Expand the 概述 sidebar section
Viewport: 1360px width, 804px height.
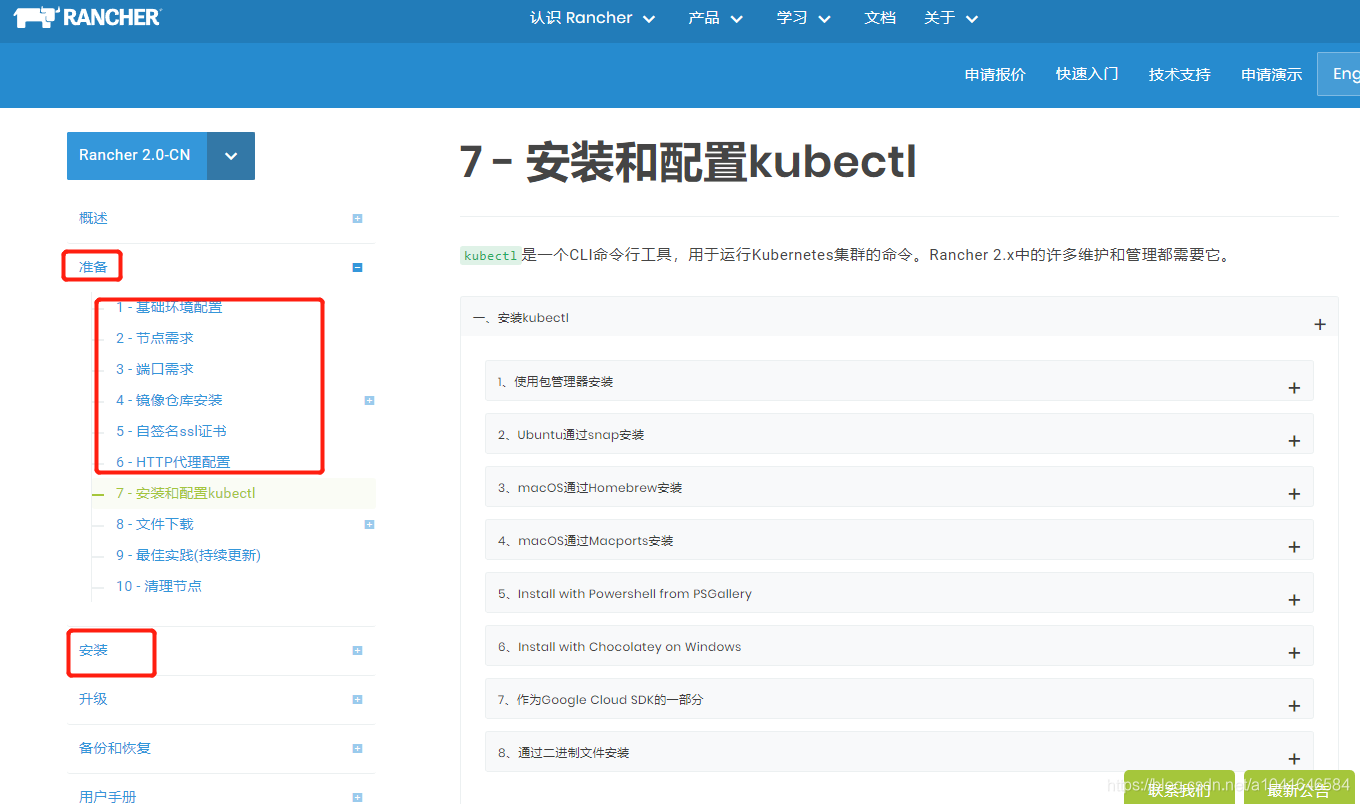click(x=357, y=218)
